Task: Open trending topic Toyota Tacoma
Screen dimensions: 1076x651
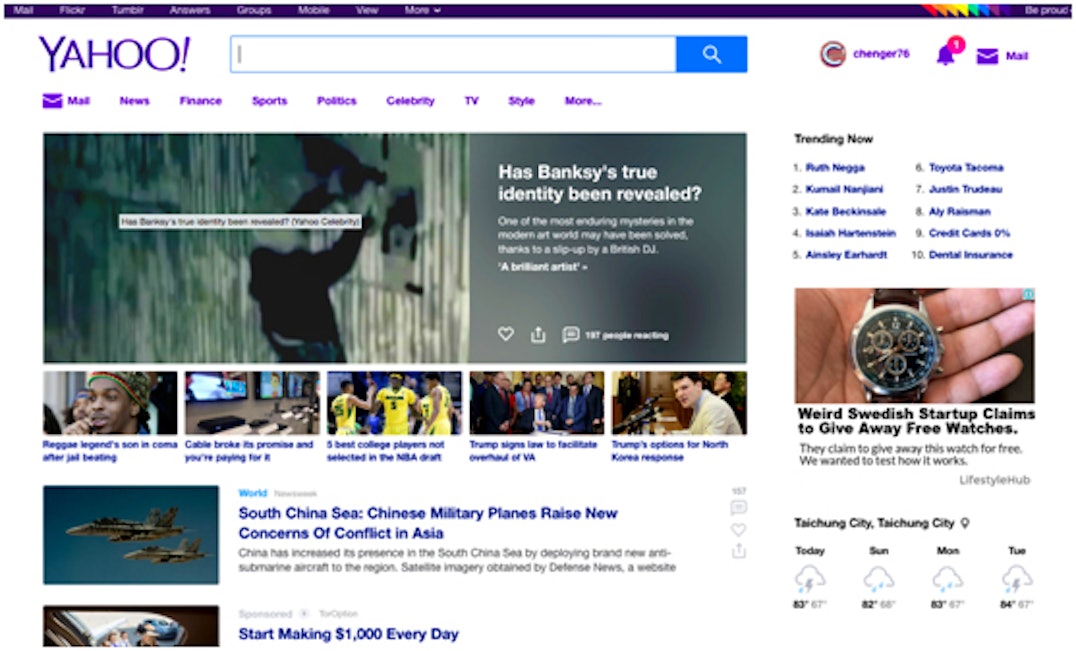Action: pos(966,167)
